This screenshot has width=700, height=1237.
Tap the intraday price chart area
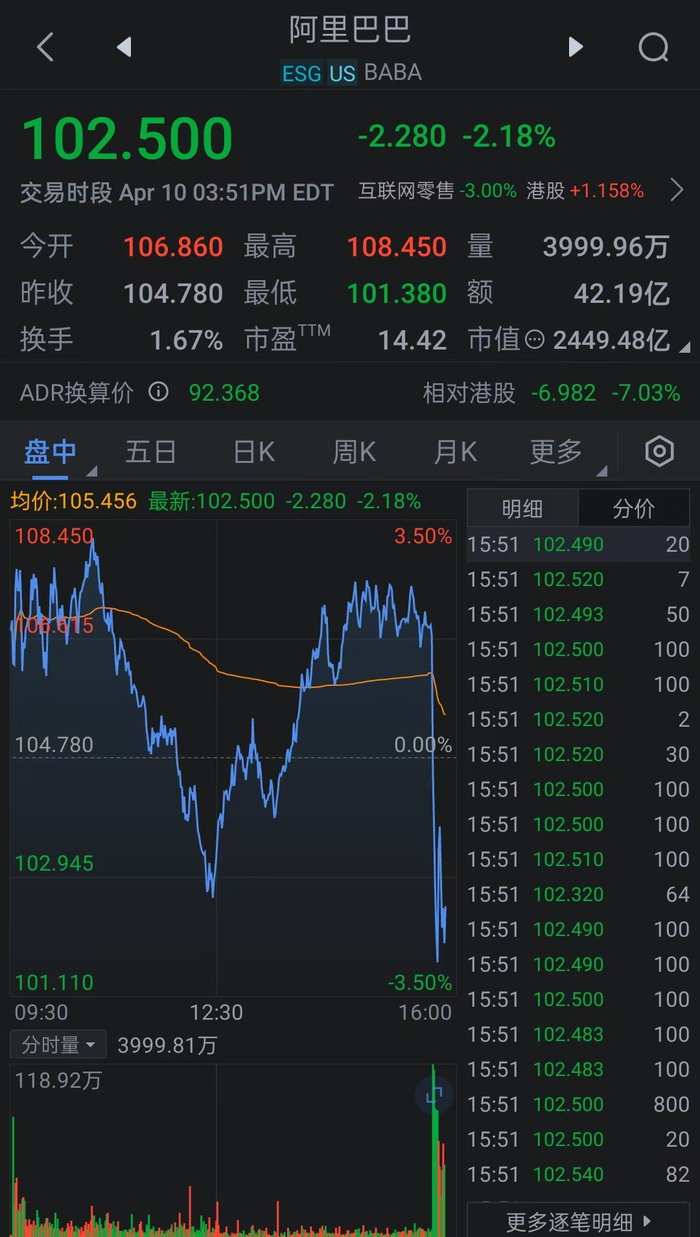pos(233,758)
